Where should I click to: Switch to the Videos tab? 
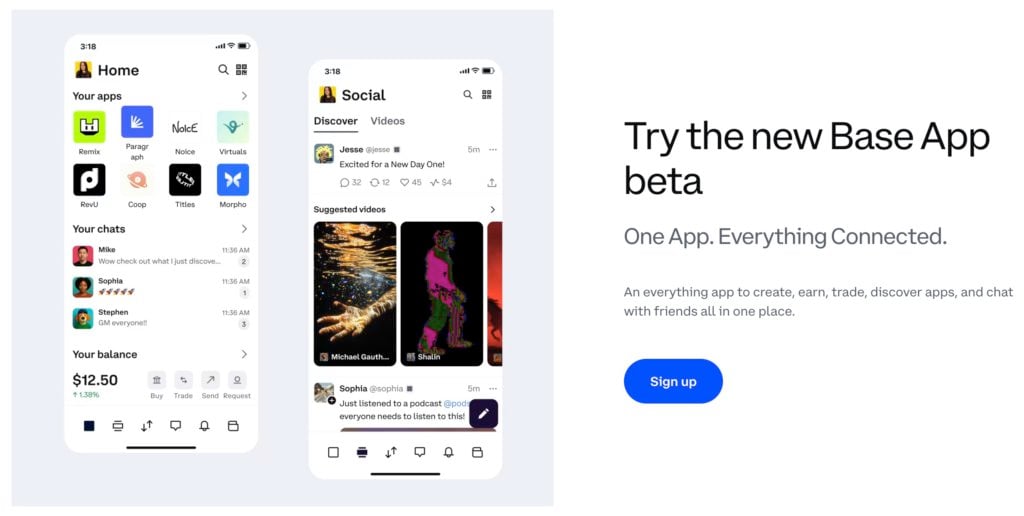(x=387, y=121)
